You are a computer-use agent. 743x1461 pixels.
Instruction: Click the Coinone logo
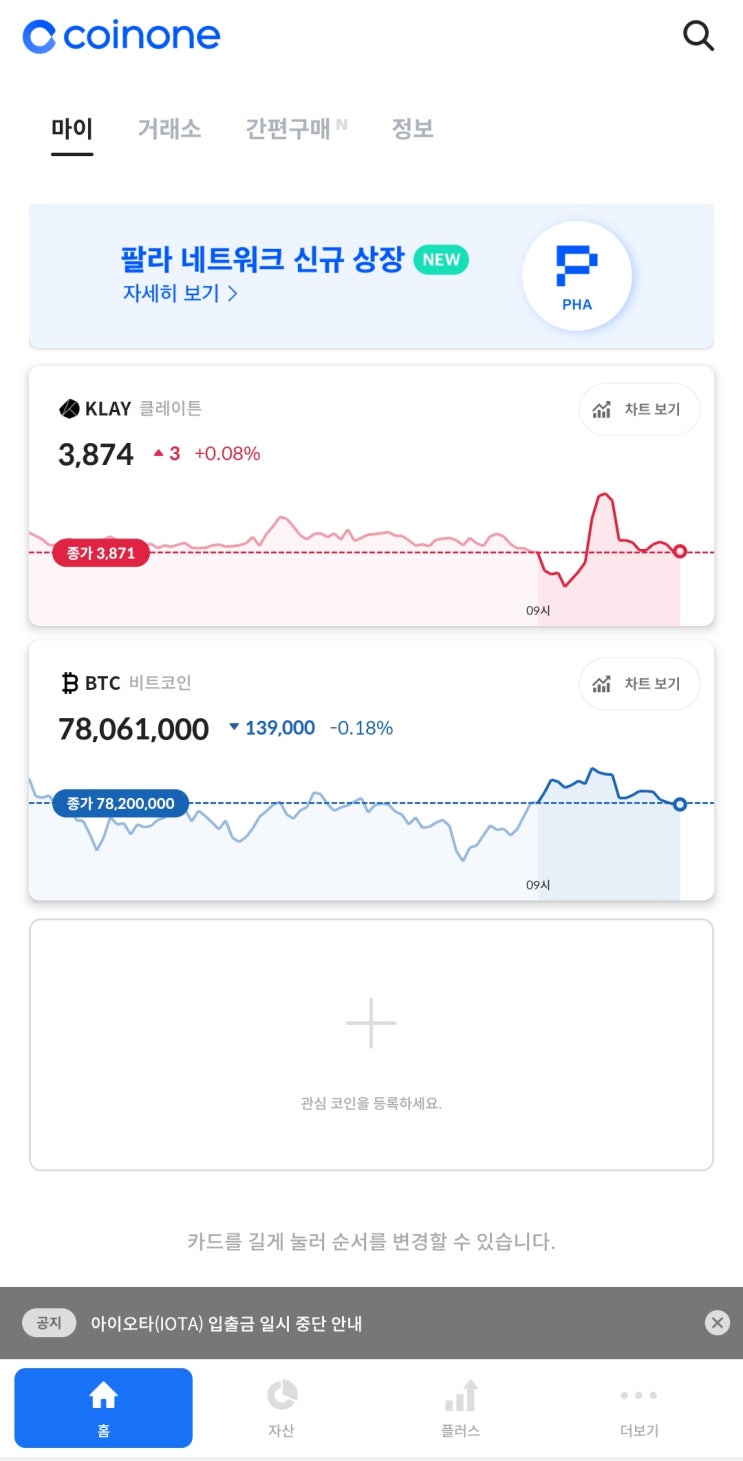click(121, 37)
